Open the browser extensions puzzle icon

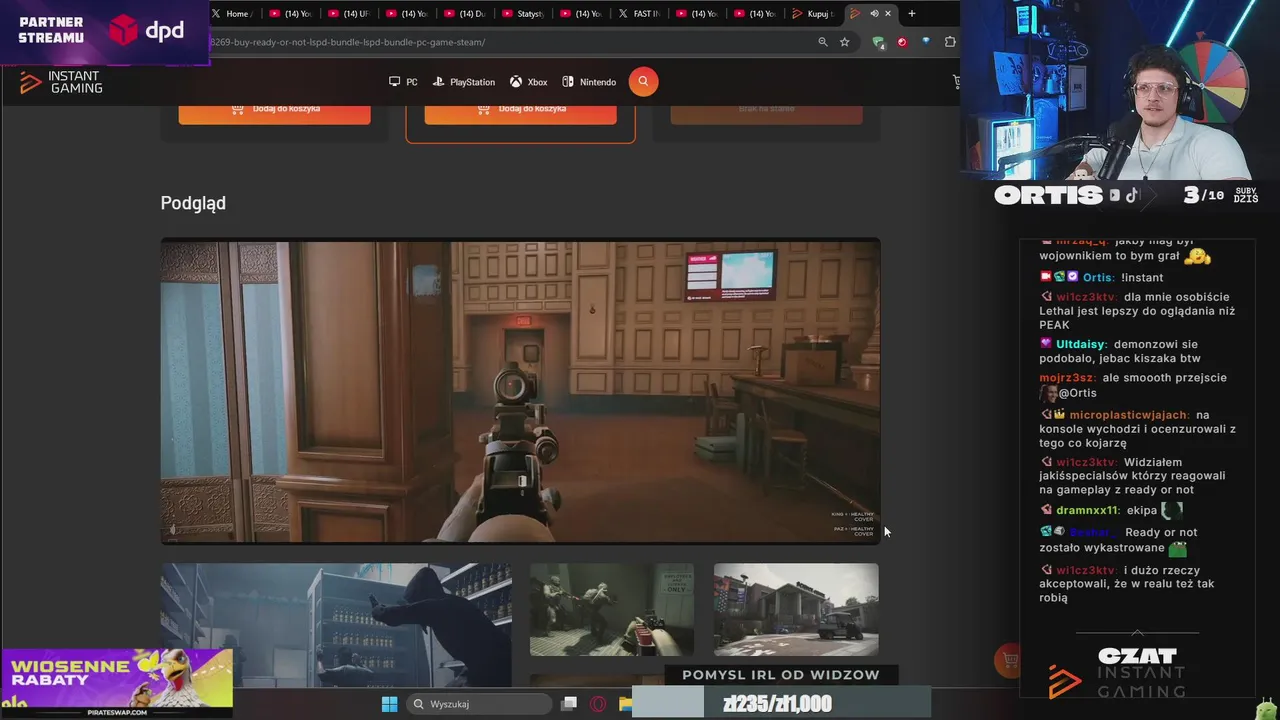point(950,42)
